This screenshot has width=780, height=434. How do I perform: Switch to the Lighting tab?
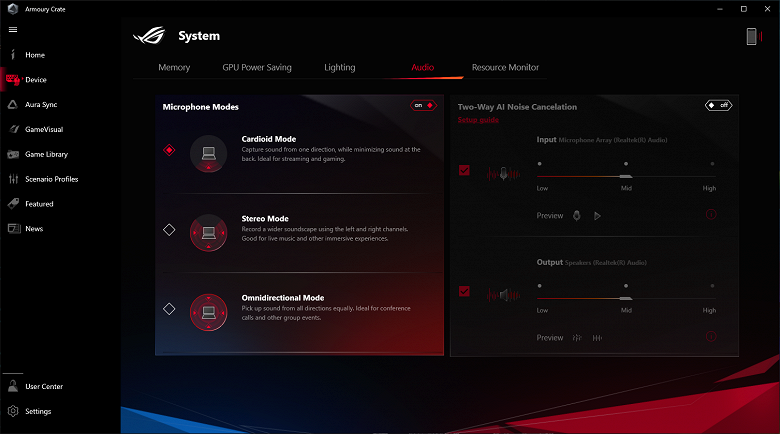340,67
